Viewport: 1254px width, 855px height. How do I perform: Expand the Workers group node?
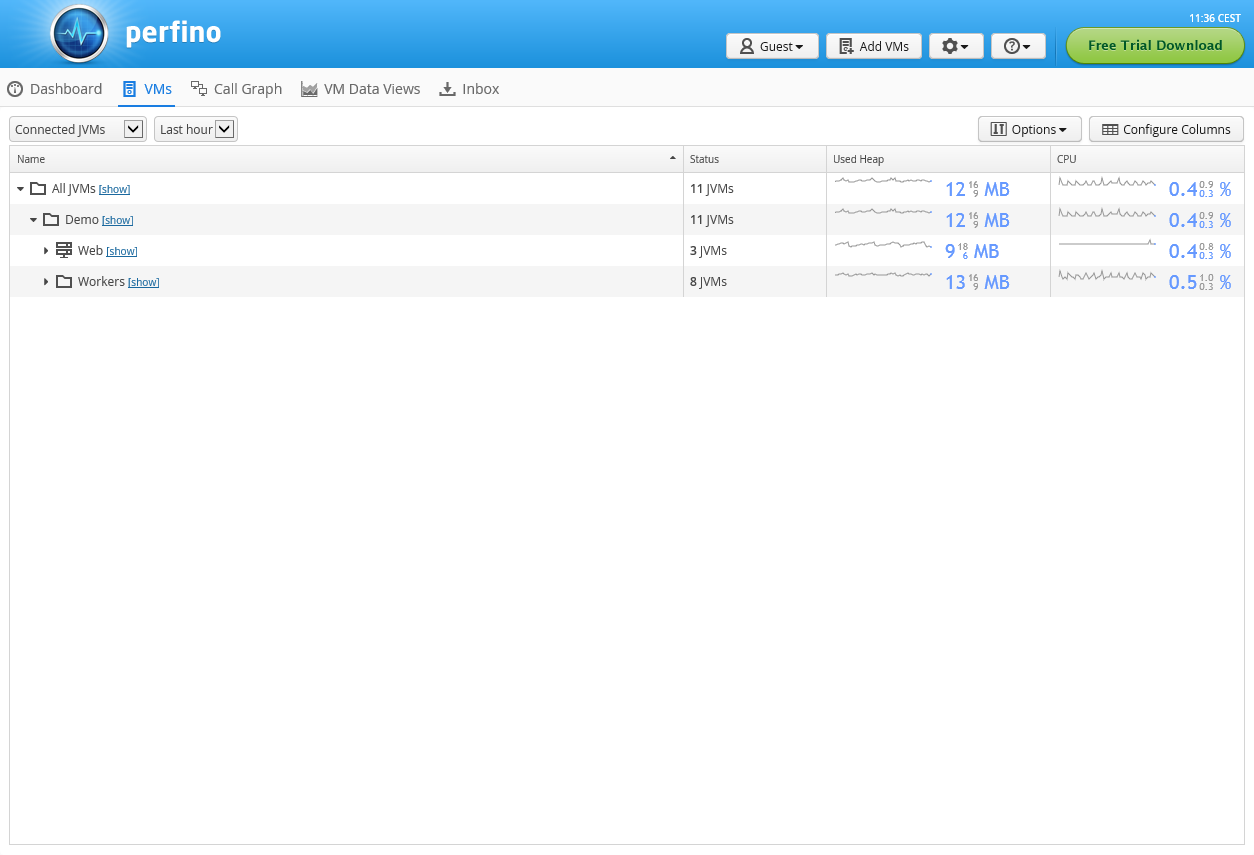pos(46,281)
